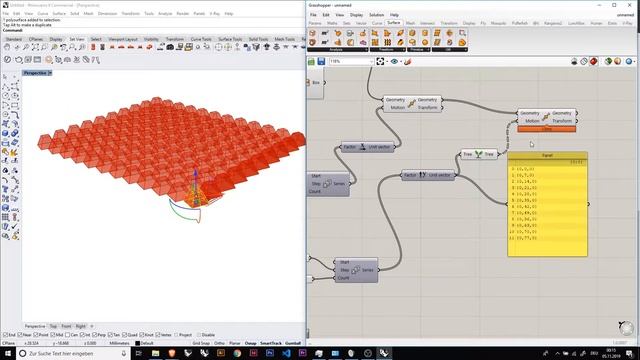Click the Move component icon on upper canvas

pyautogui.click(x=411, y=103)
